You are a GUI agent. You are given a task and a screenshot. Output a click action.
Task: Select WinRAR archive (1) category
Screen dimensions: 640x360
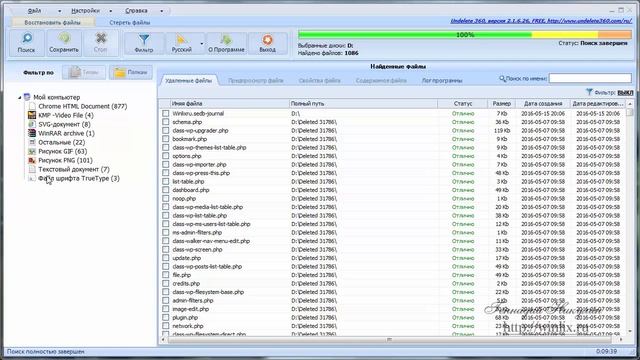click(66, 133)
